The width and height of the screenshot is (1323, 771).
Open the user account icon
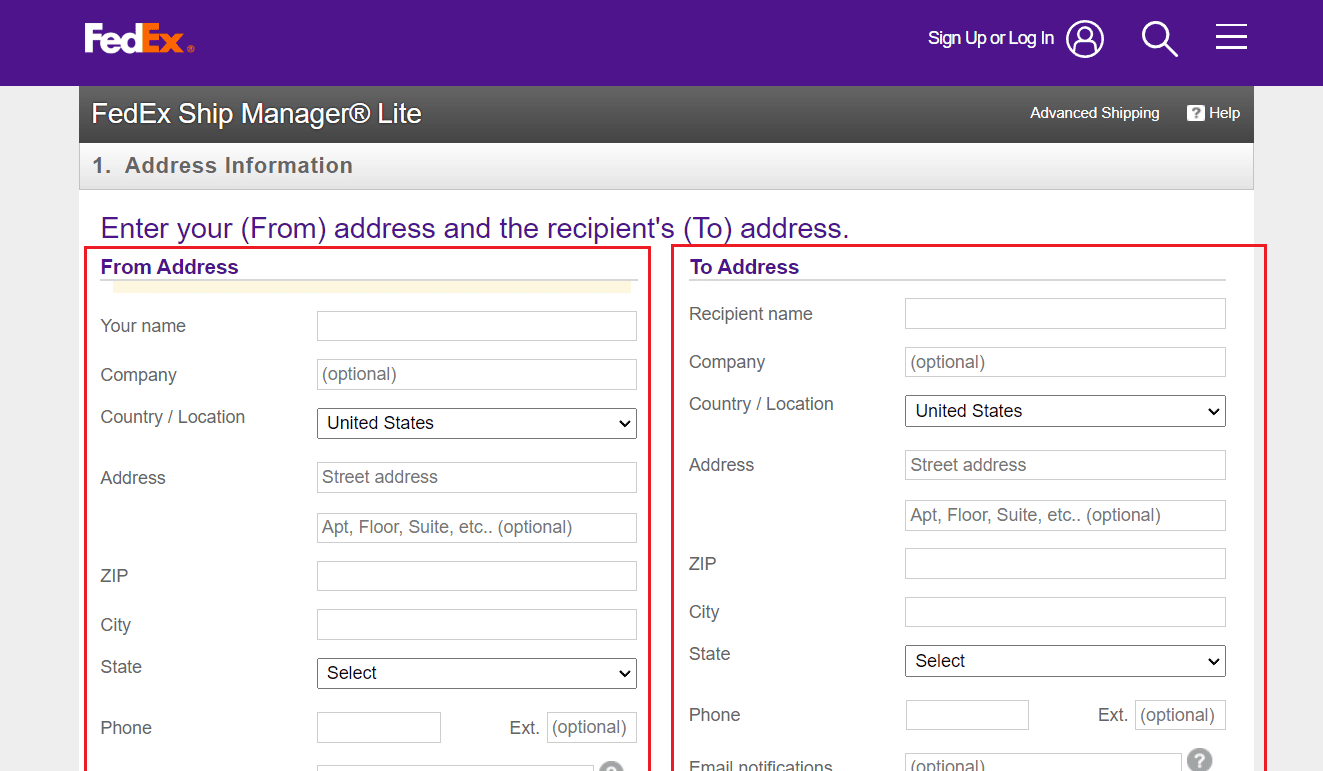tap(1085, 39)
